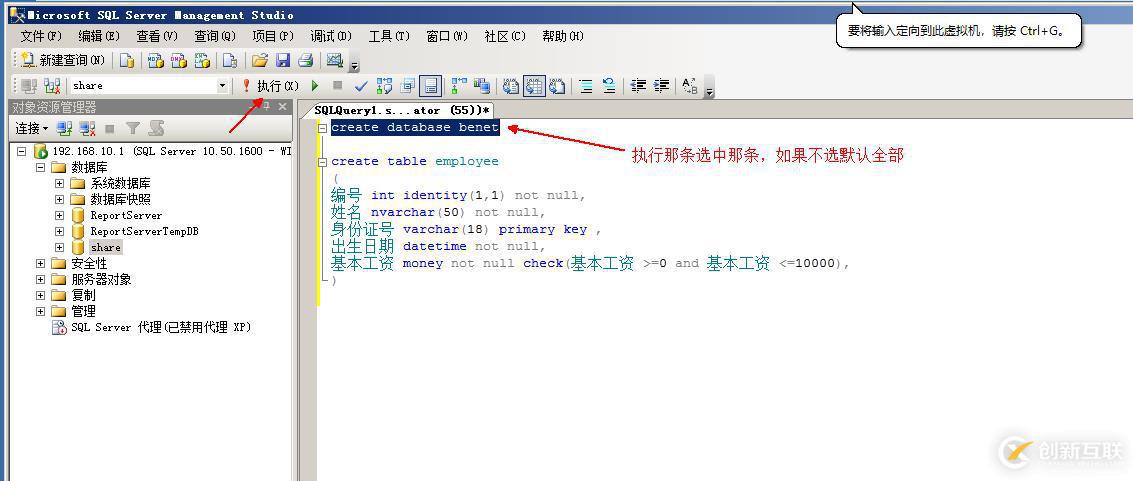Viewport: 1133px width, 481px height.
Task: Toggle IntelliSense Enabled
Action: (x=431, y=86)
